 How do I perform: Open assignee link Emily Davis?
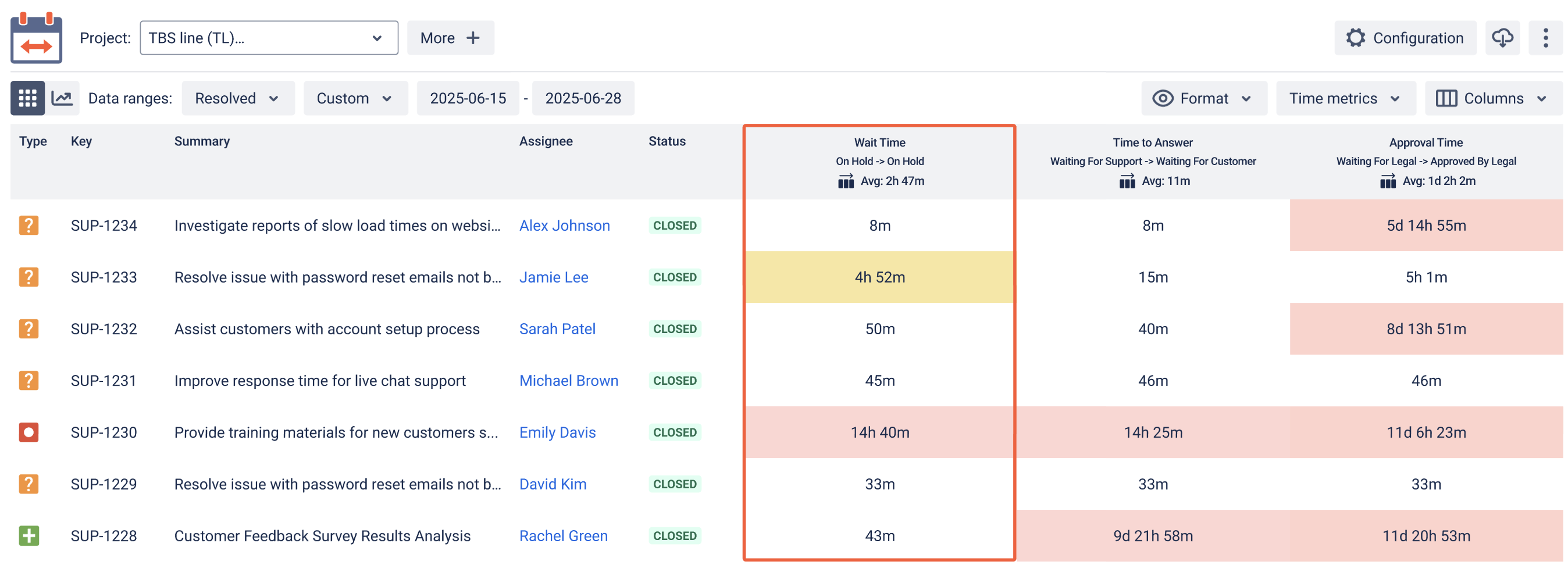click(557, 432)
